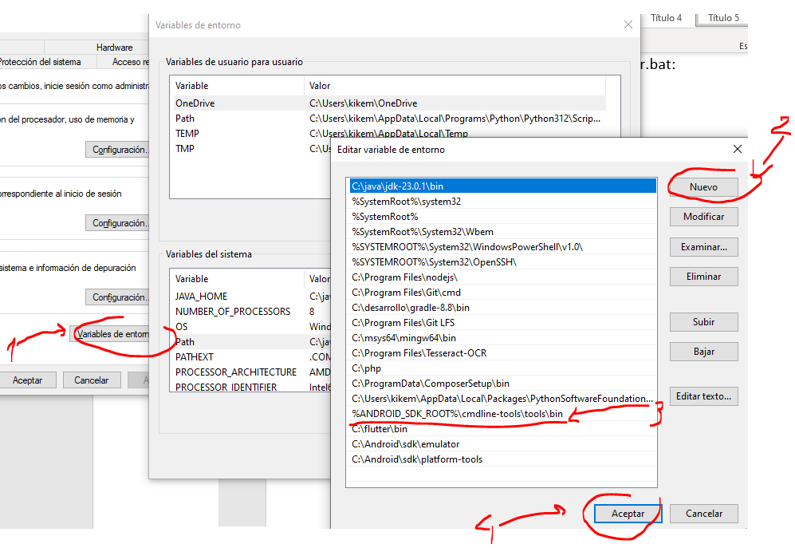Switch to the Hardware tab
795x548 pixels.
tap(114, 47)
